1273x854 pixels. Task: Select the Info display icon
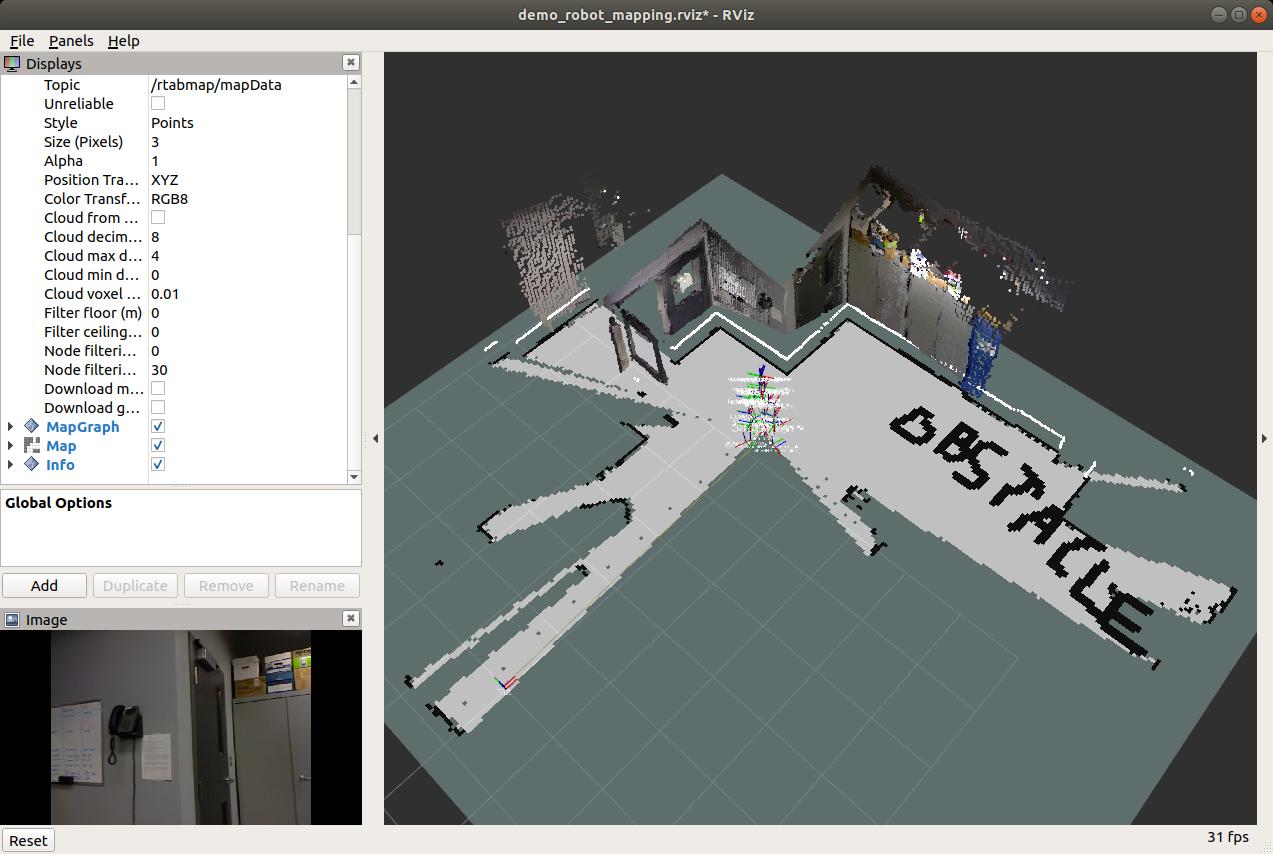pyautogui.click(x=31, y=465)
